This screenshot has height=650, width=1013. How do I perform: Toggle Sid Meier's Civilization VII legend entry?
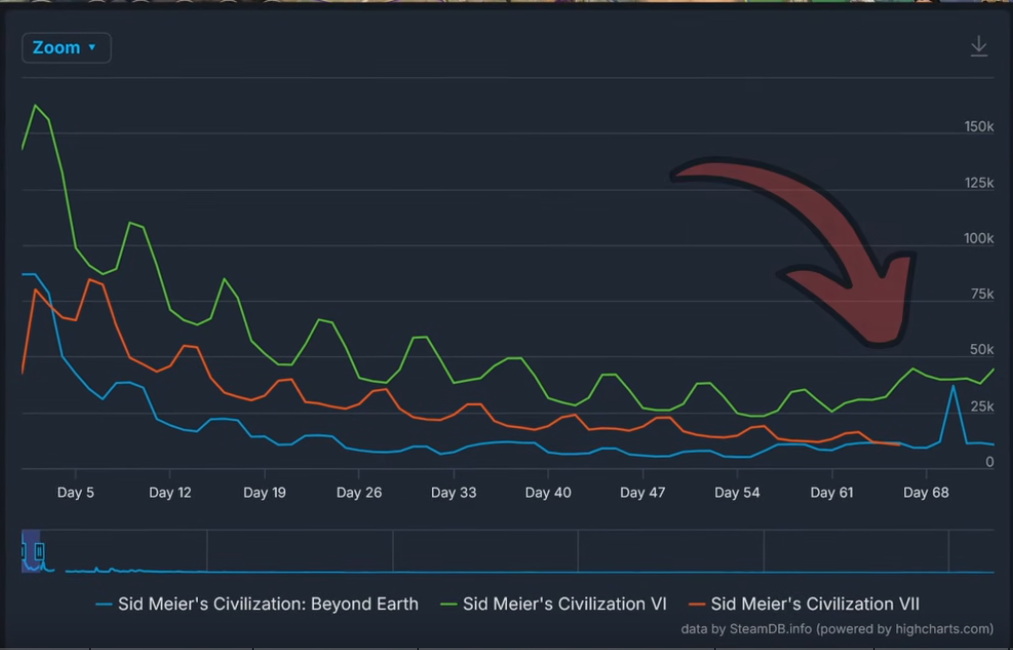pyautogui.click(x=804, y=604)
